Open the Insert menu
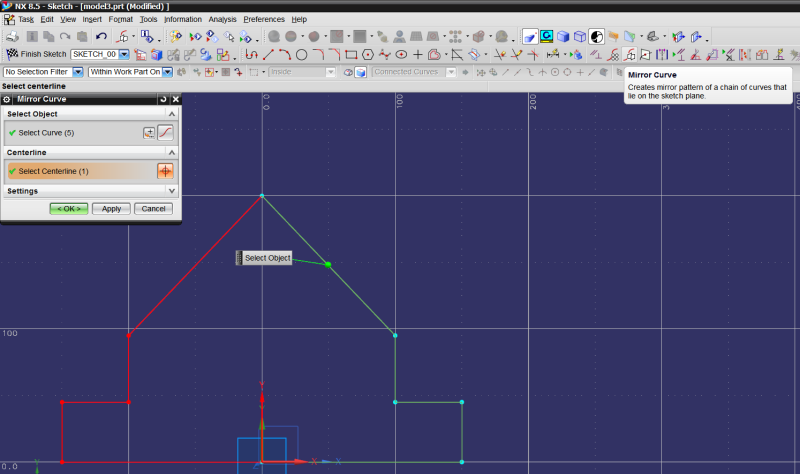800x474 pixels. pyautogui.click(x=92, y=19)
